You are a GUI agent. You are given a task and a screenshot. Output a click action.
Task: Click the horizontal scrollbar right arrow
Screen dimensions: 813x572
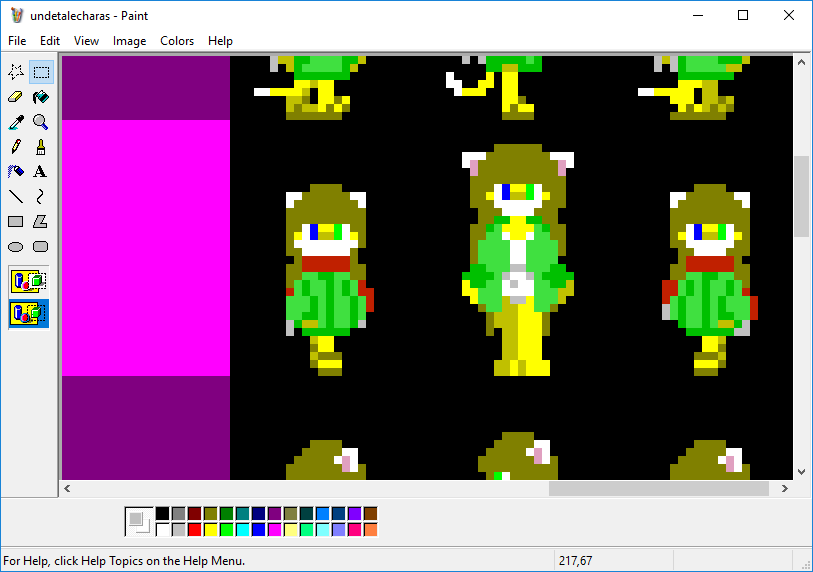click(x=784, y=489)
